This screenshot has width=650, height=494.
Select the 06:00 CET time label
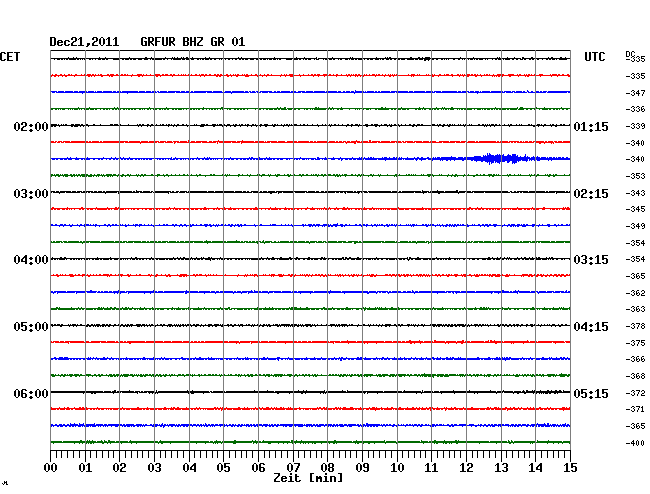click(31, 393)
